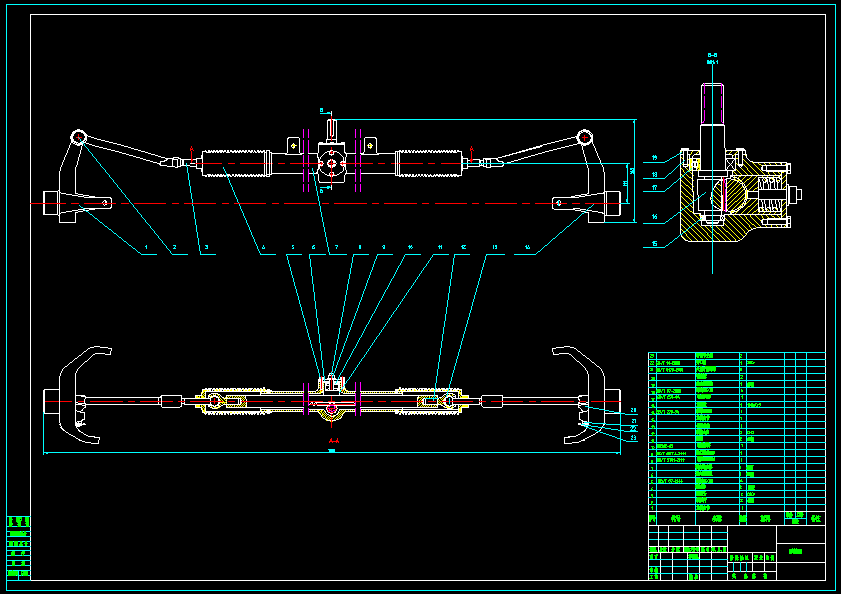The height and width of the screenshot is (594, 841).
Task: Select callout 19 in section view
Action: click(654, 158)
